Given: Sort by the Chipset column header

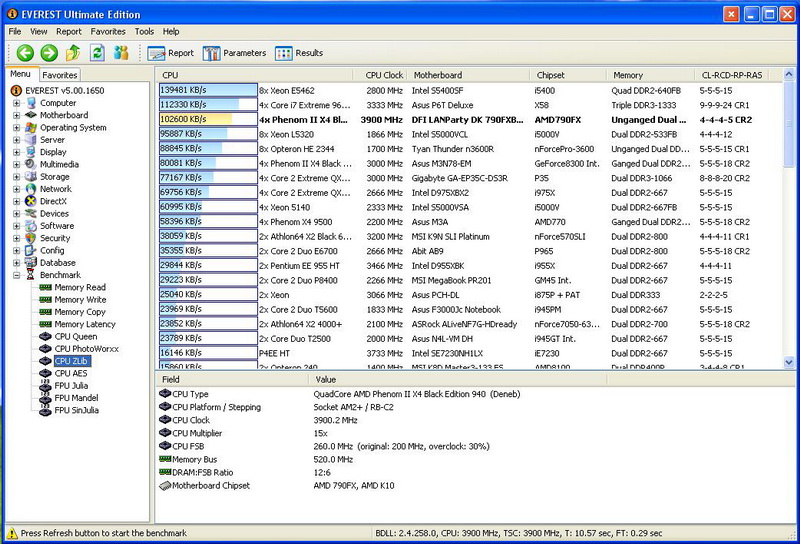Looking at the screenshot, I should coord(568,75).
